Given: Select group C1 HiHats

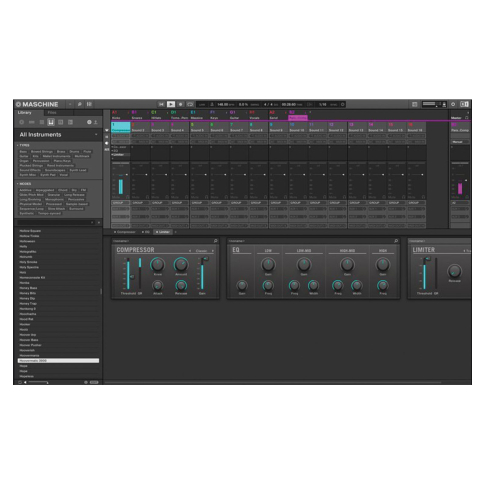Looking at the screenshot, I should (159, 115).
